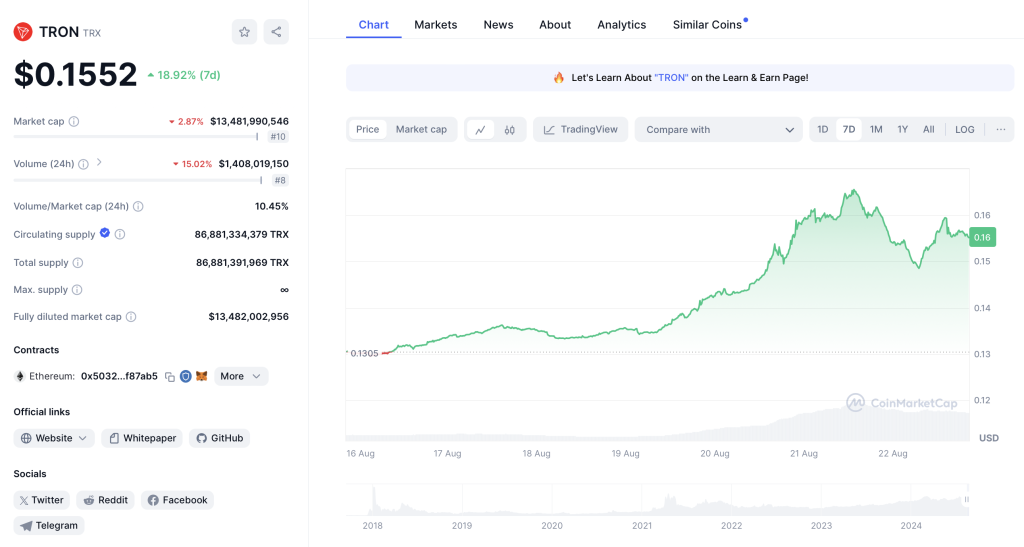This screenshot has height=547, width=1024.
Task: Open the GitHub link
Action: tap(219, 438)
